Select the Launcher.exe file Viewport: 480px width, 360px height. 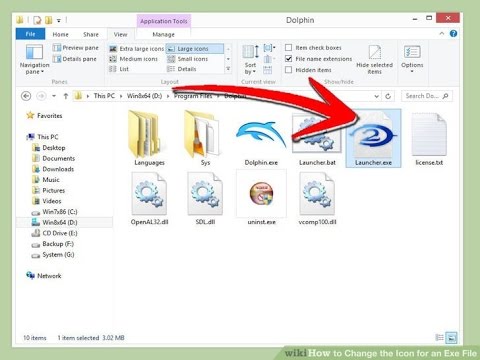tap(373, 138)
